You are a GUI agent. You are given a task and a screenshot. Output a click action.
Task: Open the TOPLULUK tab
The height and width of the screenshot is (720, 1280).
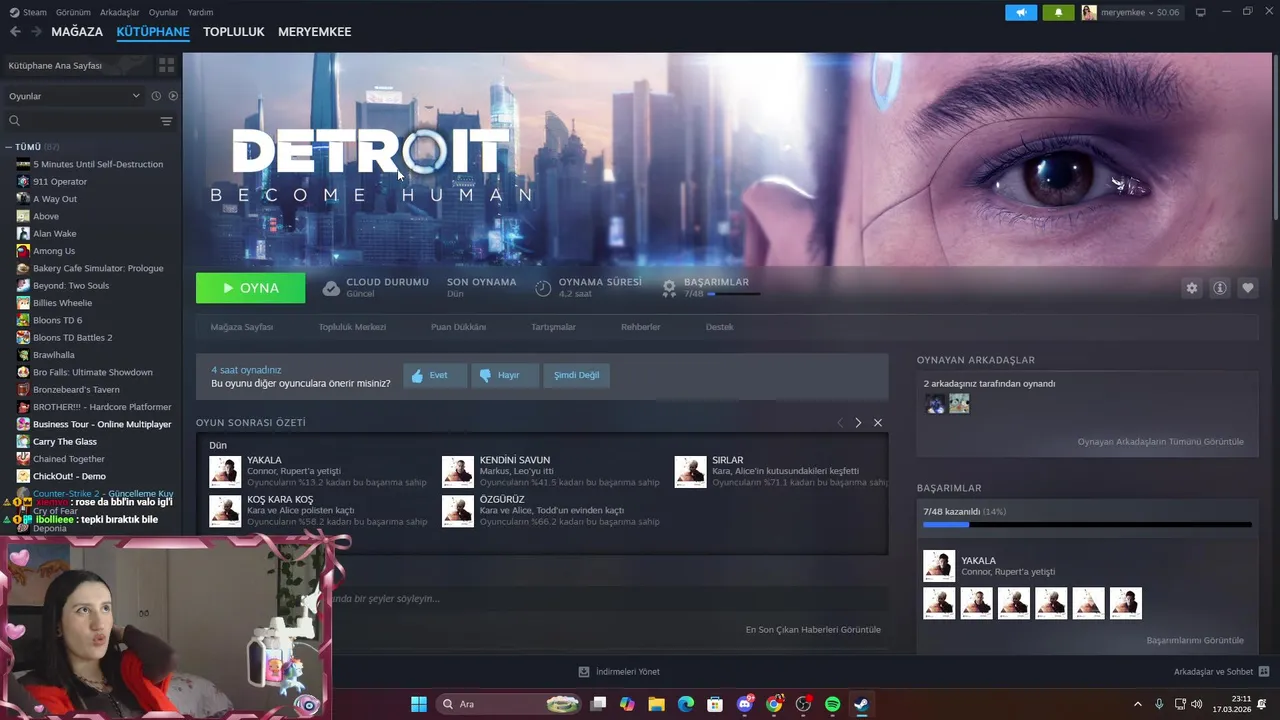234,32
